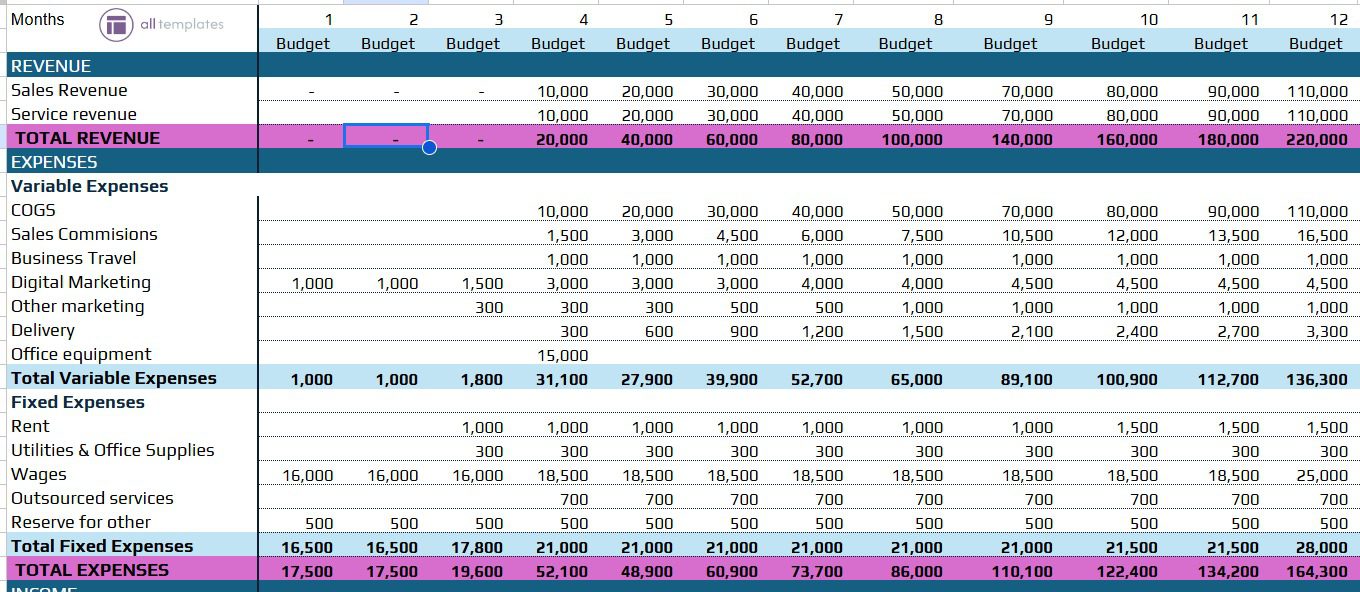Select the Sales Revenue row label
The image size is (1360, 592).
(67, 90)
